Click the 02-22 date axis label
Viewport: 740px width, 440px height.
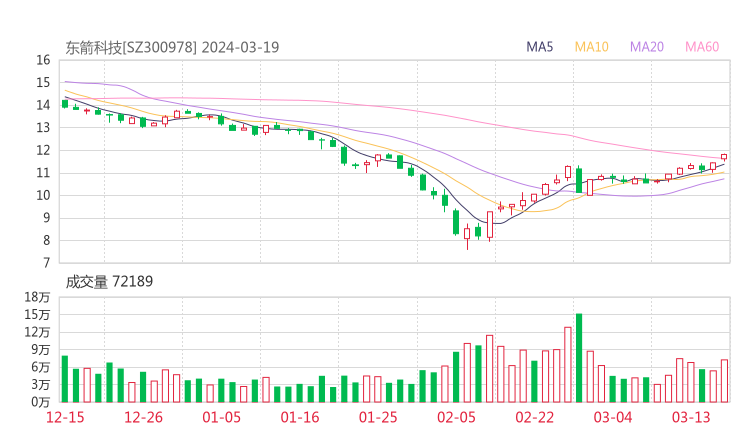click(x=534, y=417)
